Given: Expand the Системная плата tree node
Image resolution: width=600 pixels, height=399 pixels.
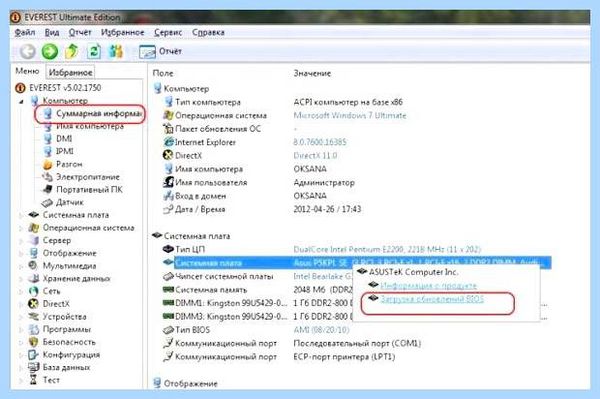Looking at the screenshot, I should 21,215.
